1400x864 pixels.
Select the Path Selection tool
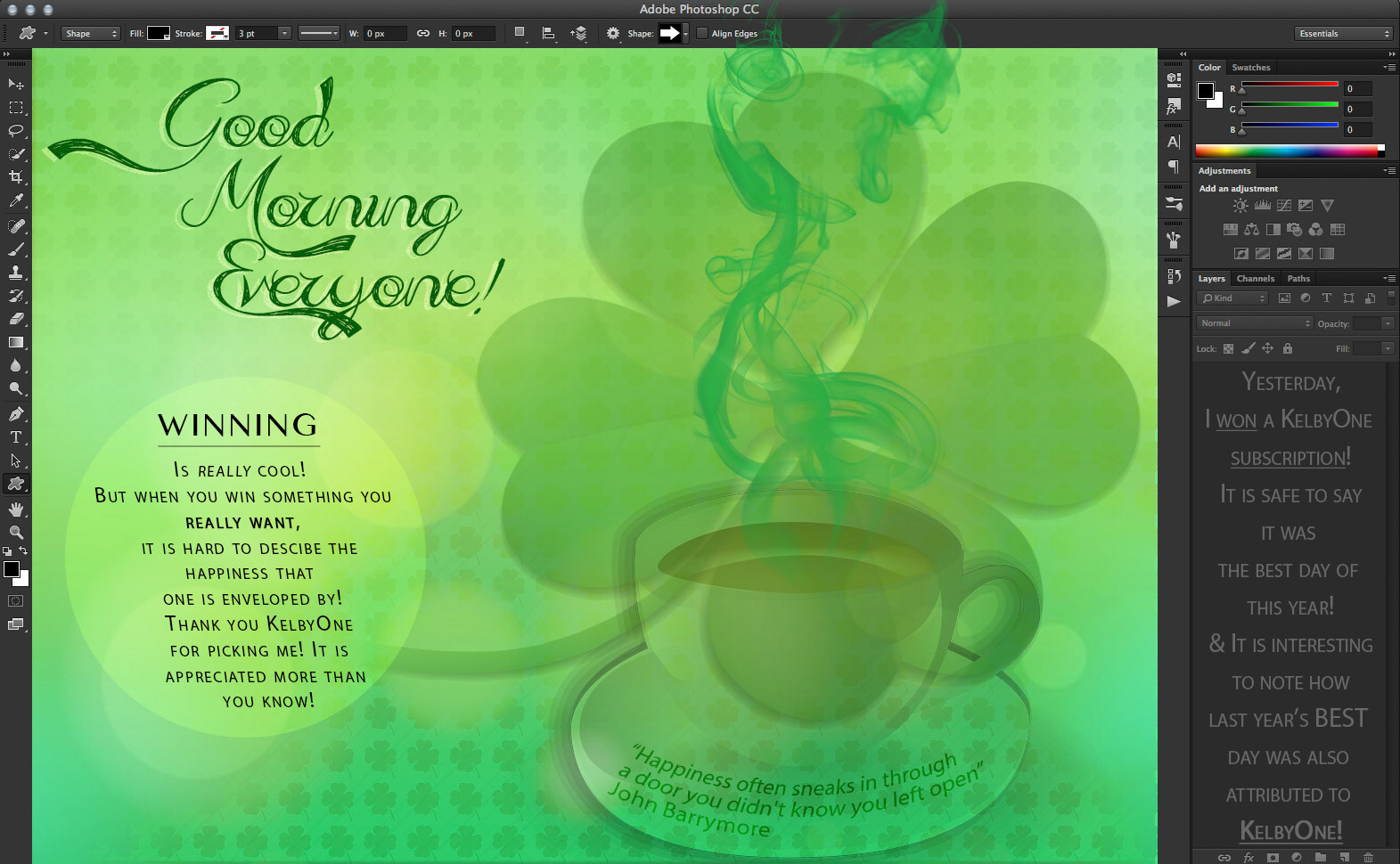[16, 461]
